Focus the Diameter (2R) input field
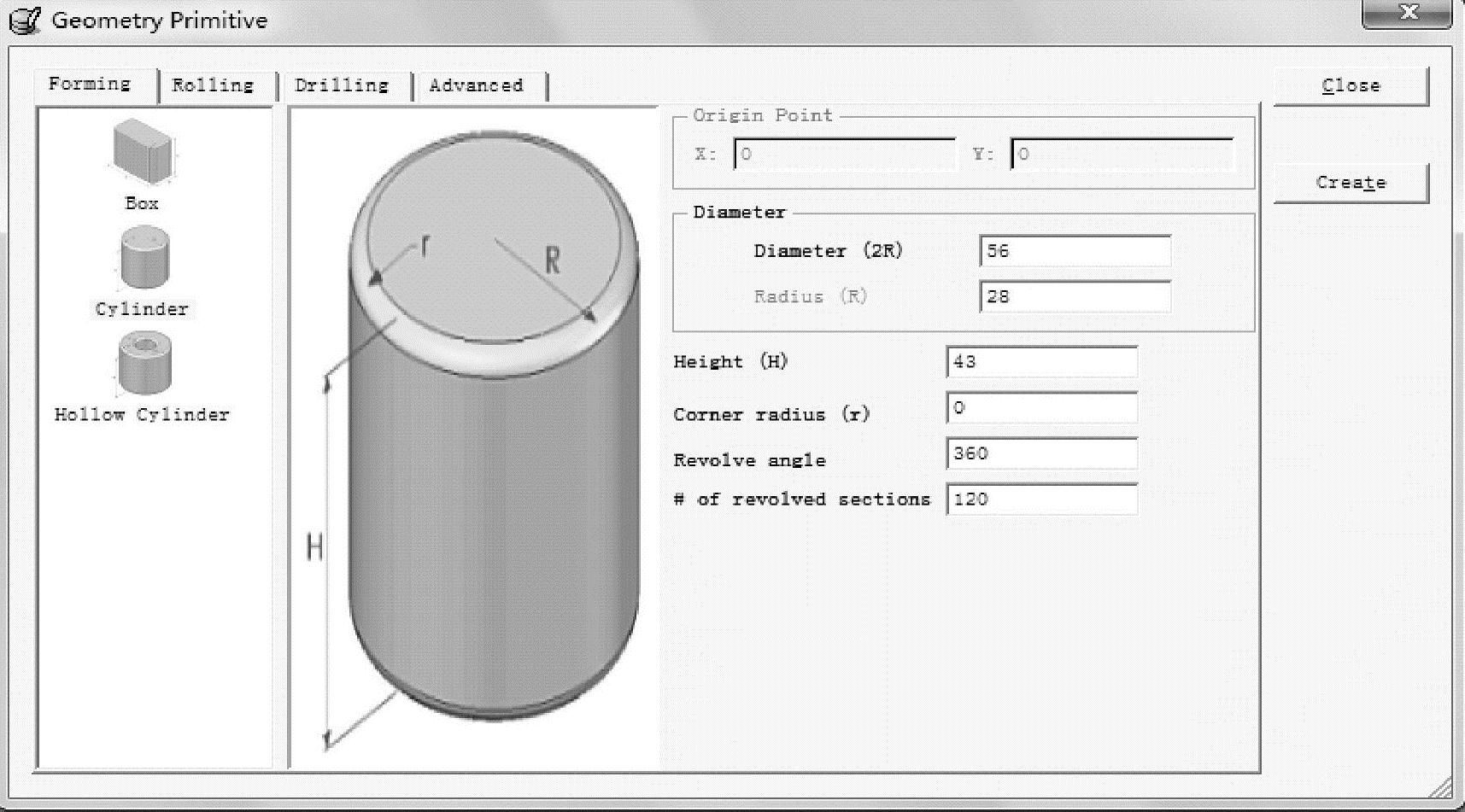 coord(1075,251)
